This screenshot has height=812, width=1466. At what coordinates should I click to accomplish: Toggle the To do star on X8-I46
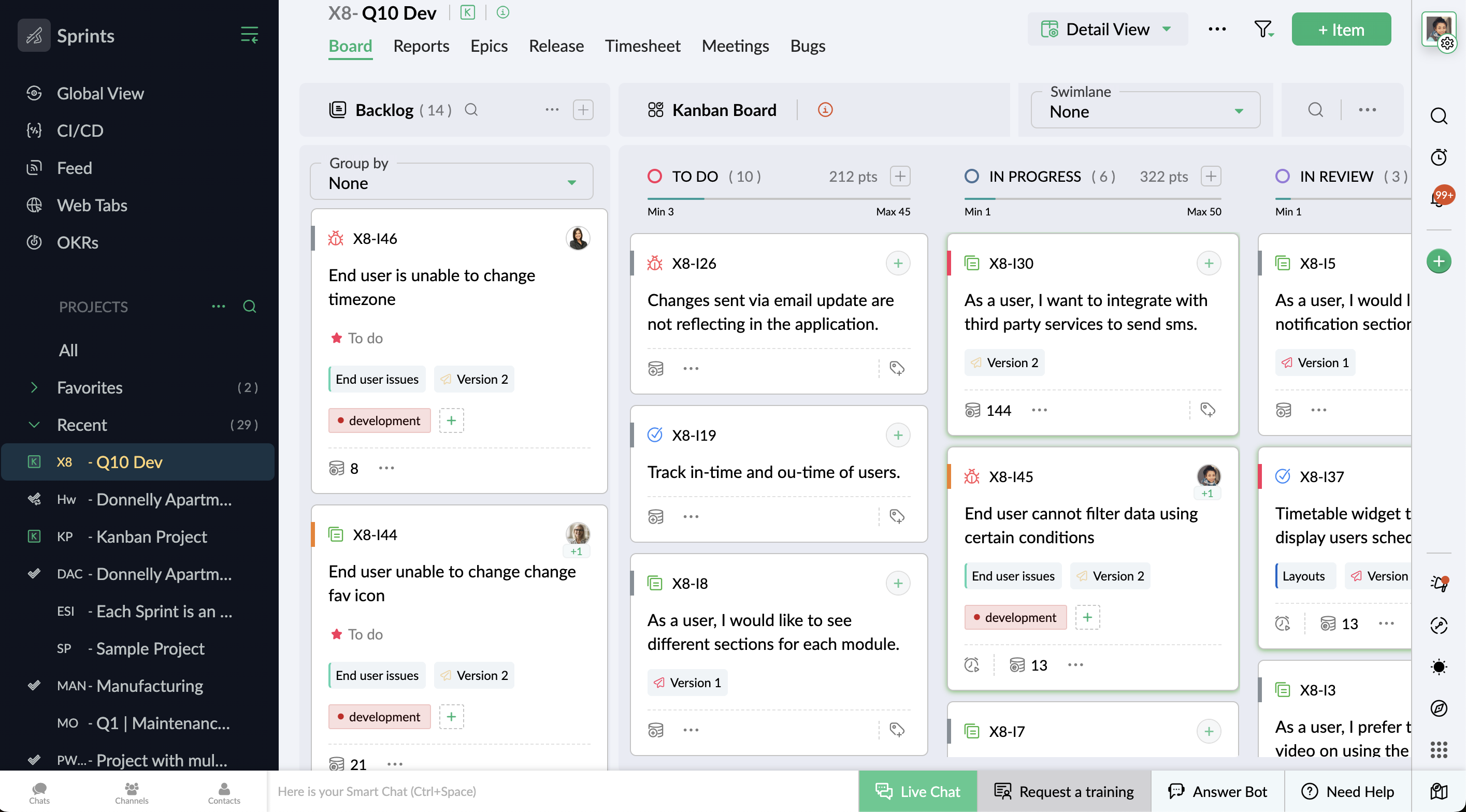pyautogui.click(x=336, y=338)
